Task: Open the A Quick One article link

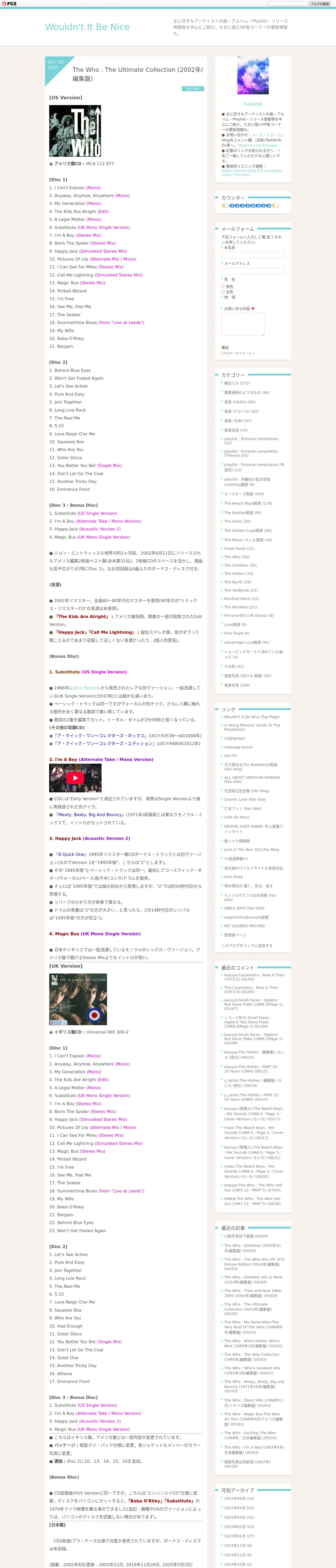Action: click(72, 854)
